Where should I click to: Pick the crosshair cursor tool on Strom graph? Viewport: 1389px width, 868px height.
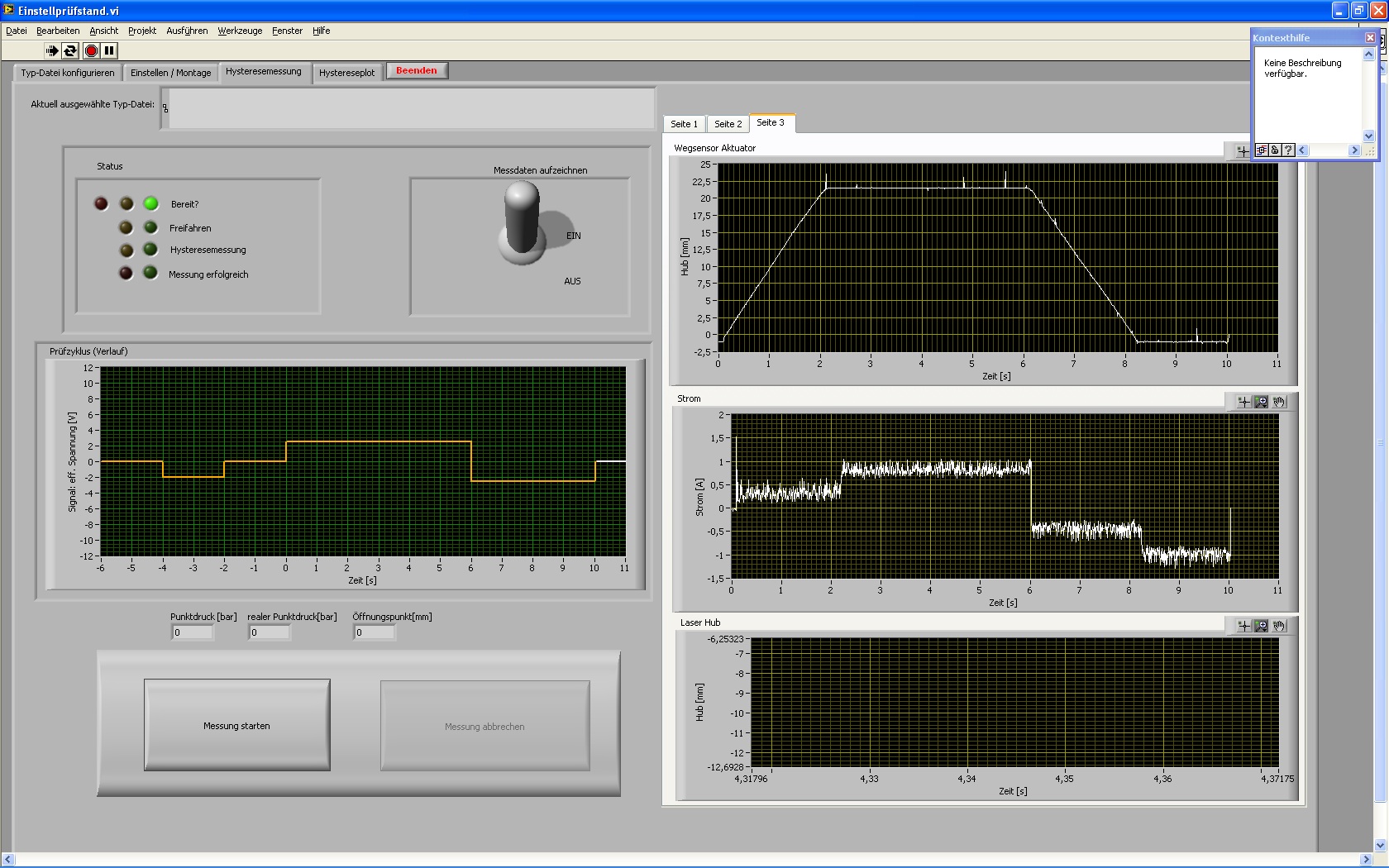tap(1243, 402)
